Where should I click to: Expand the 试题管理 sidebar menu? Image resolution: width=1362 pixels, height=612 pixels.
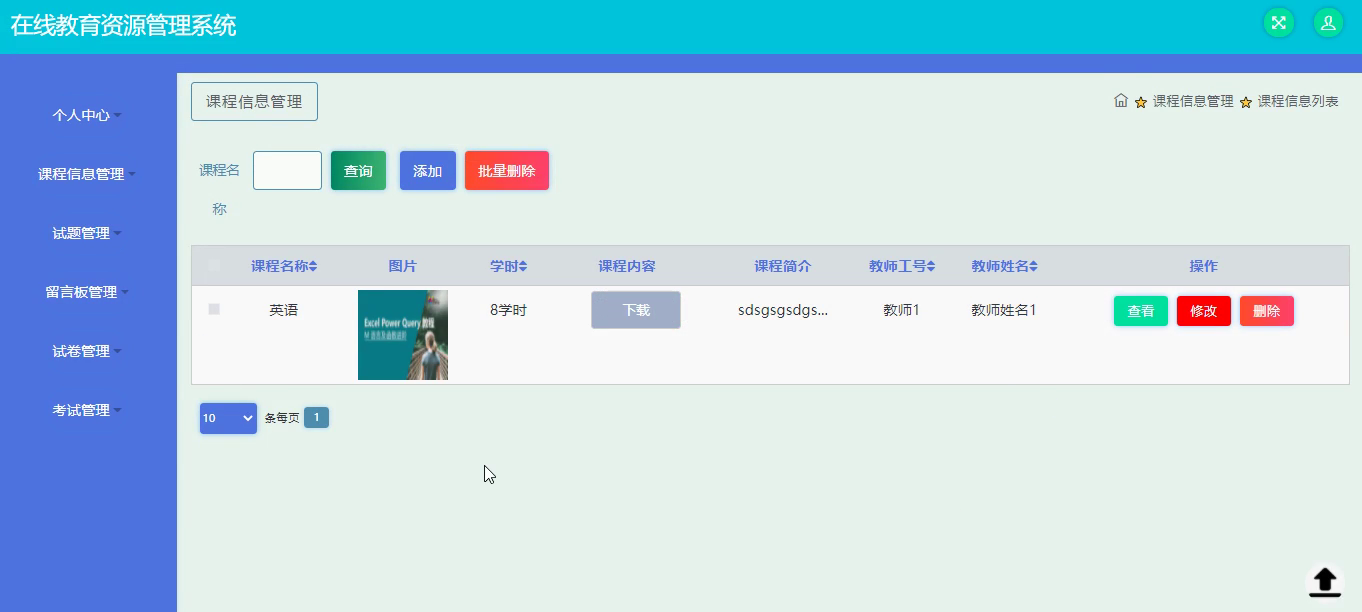coord(87,233)
